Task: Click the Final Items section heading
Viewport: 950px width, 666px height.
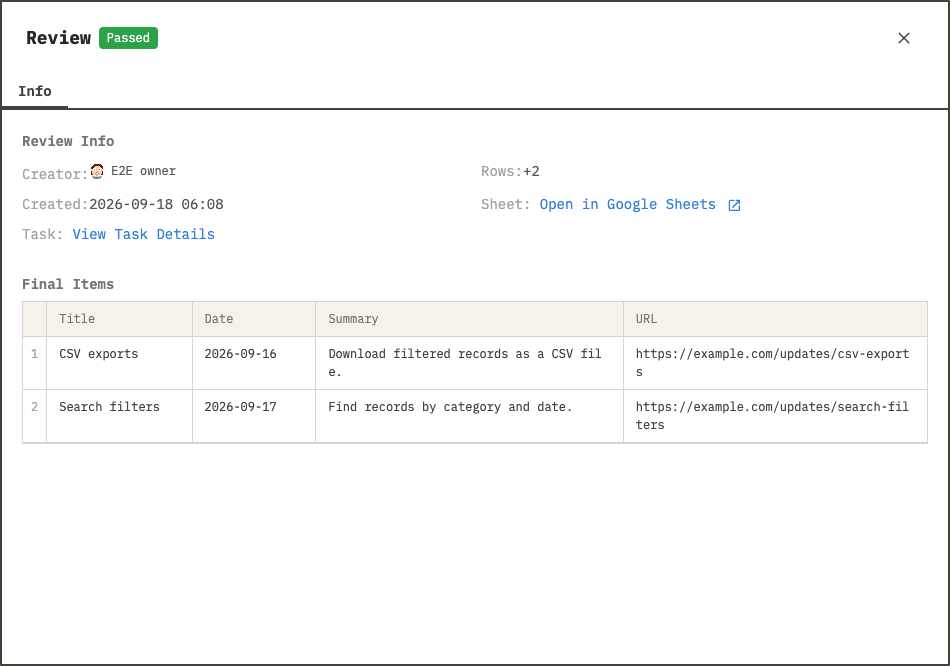Action: 68,284
